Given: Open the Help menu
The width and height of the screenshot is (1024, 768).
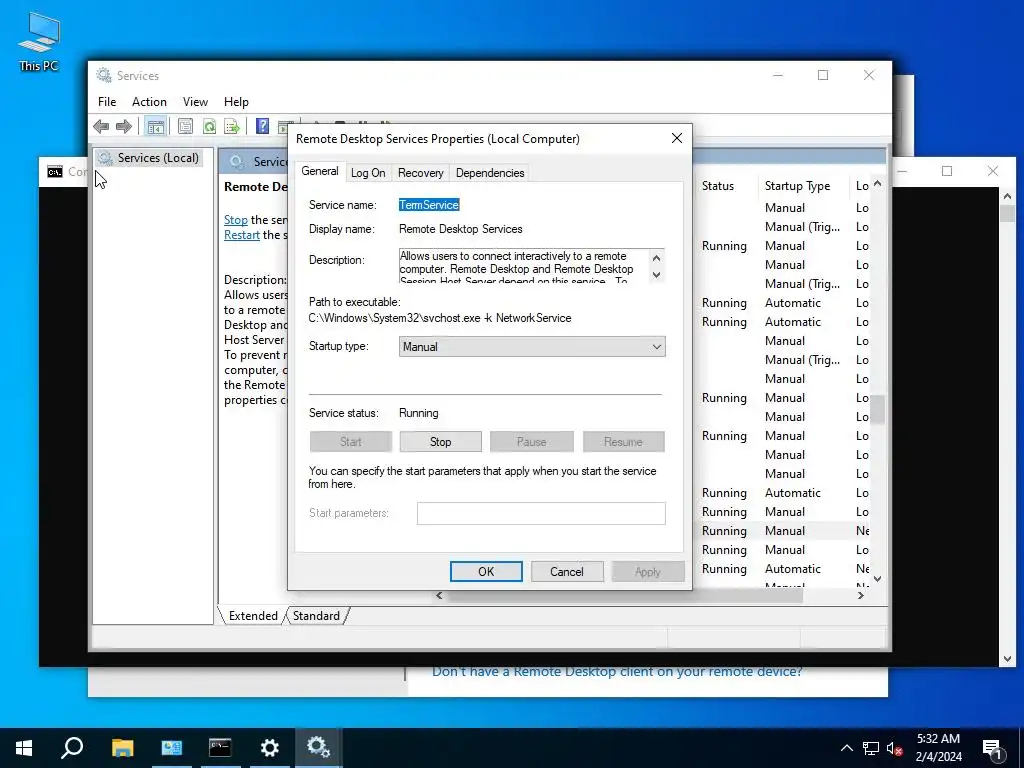Looking at the screenshot, I should (236, 102).
